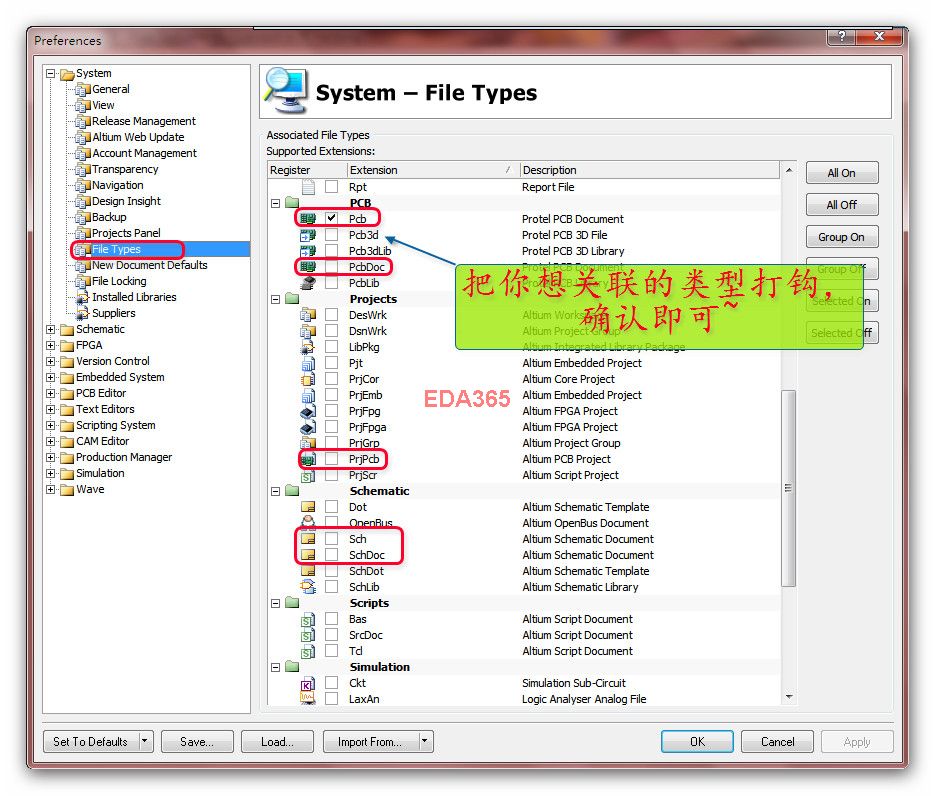Click the Suppliers tree icon
This screenshot has height=796, width=936.
coord(82,314)
